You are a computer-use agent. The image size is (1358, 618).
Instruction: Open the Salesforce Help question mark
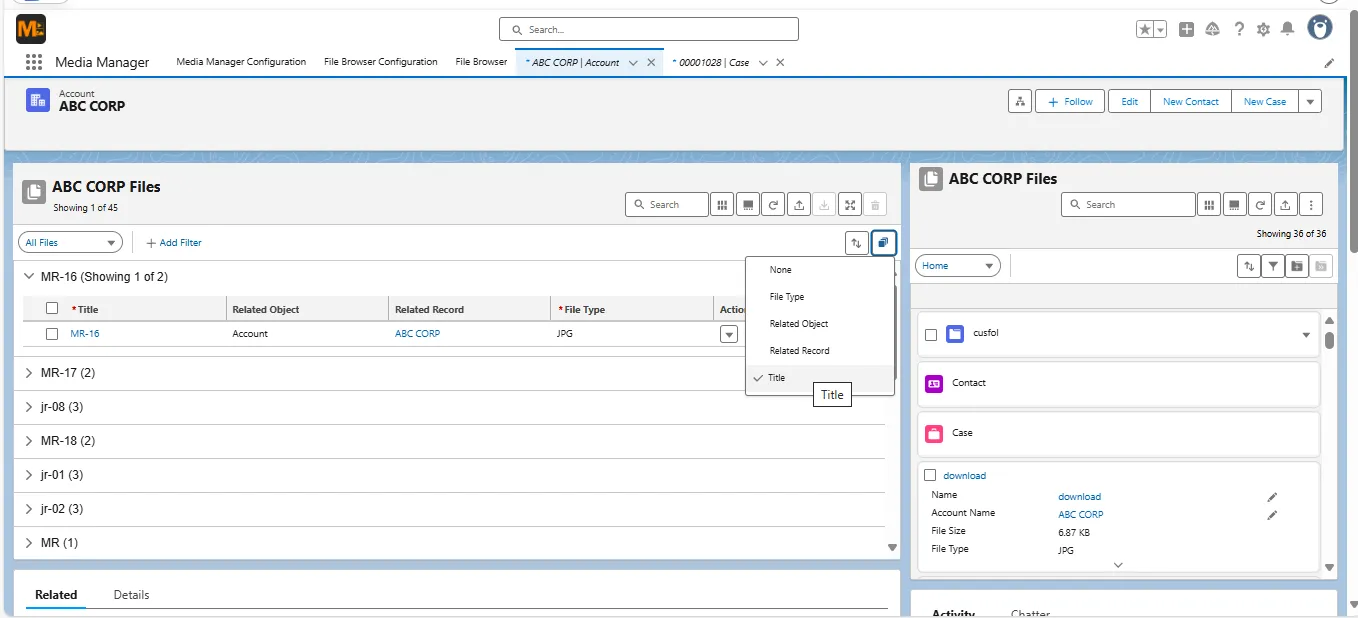click(x=1239, y=30)
